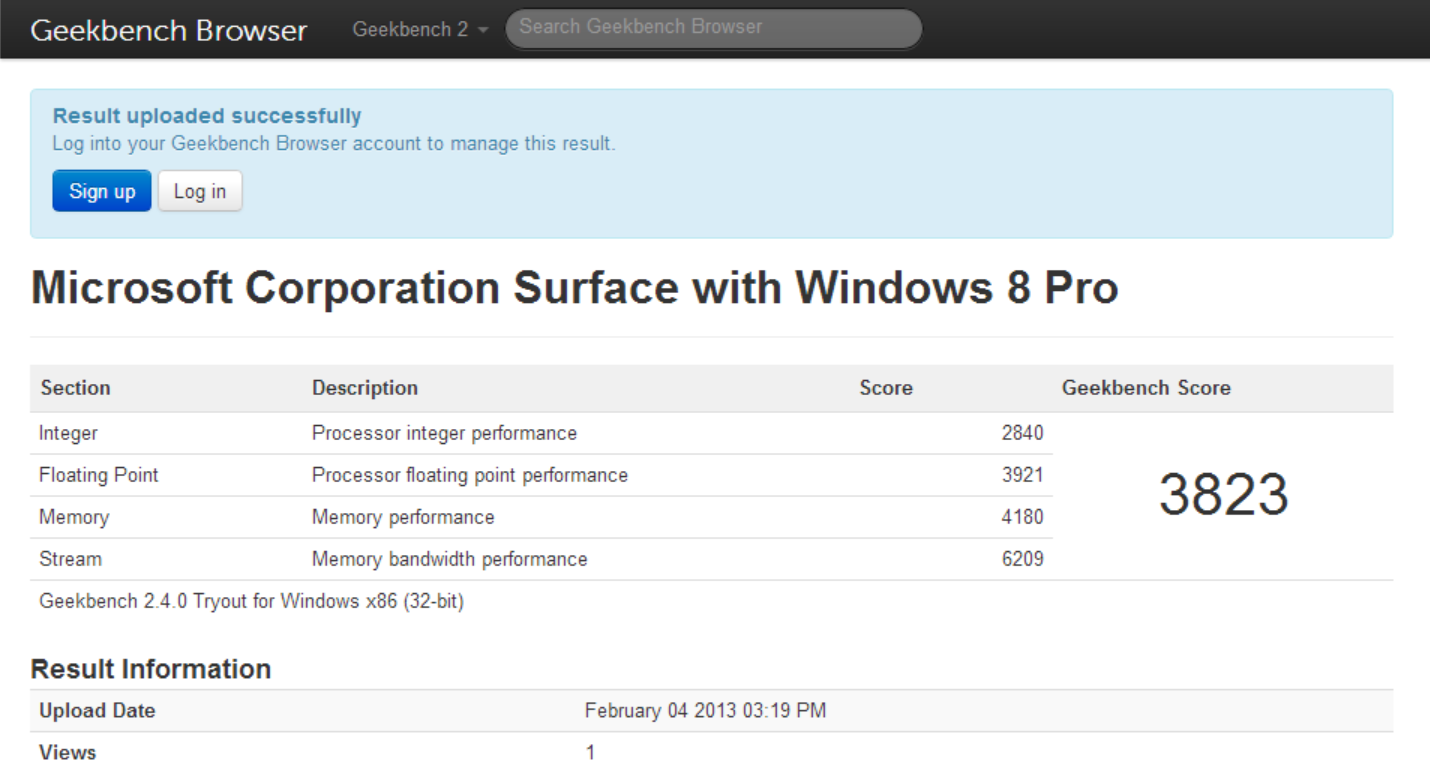Click the Result Information heading
Viewport: 1430px width, 780px height.
coord(151,669)
